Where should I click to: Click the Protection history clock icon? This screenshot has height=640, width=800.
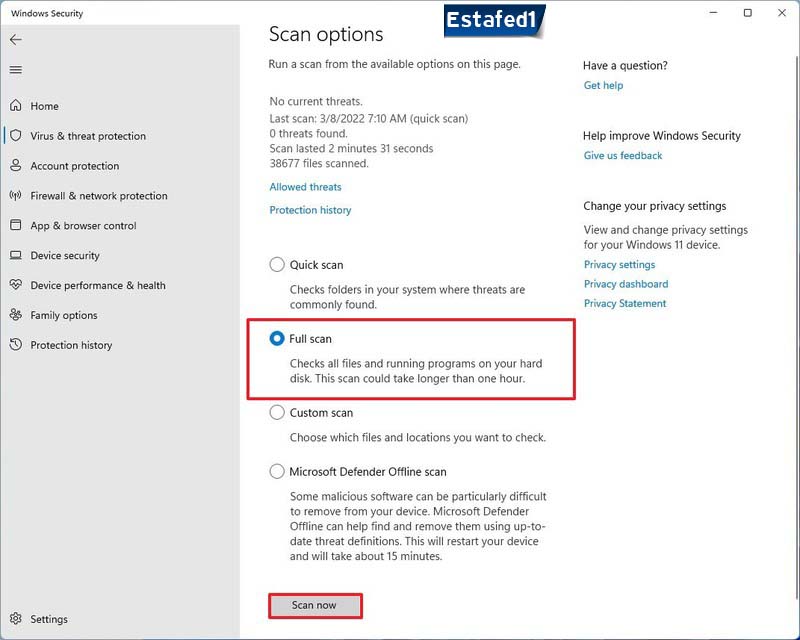(16, 344)
